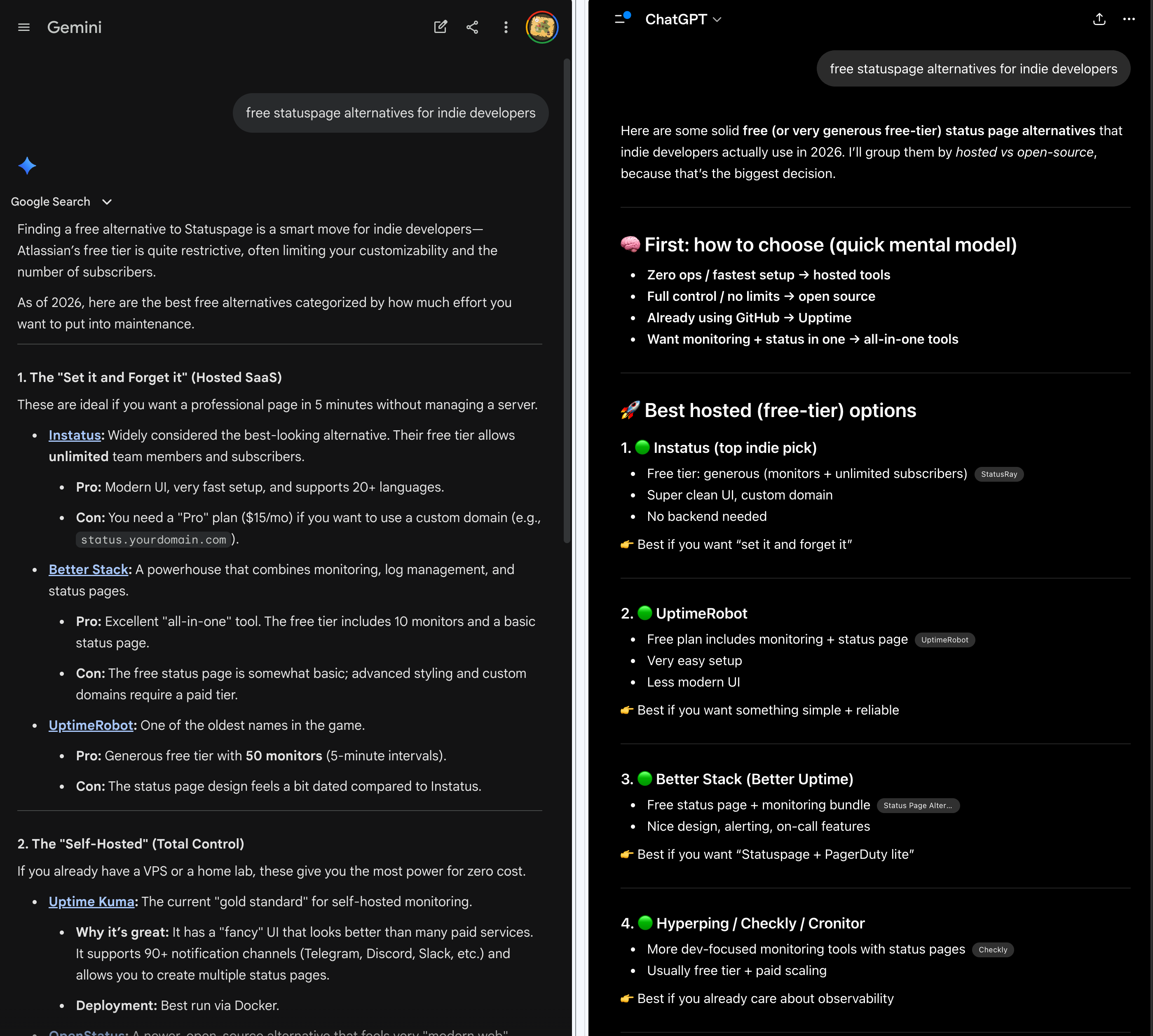This screenshot has height=1036, width=1153.
Task: Click 'Zero ops / fastest setup' bullet
Action: click(768, 275)
